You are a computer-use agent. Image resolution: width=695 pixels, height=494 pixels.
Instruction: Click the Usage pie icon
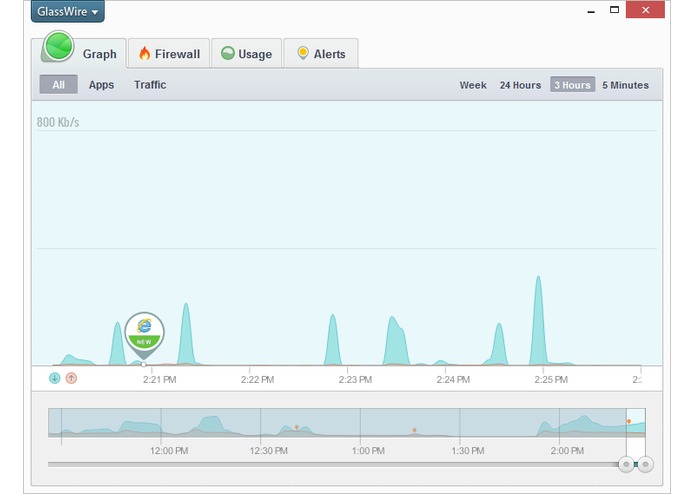pyautogui.click(x=228, y=53)
